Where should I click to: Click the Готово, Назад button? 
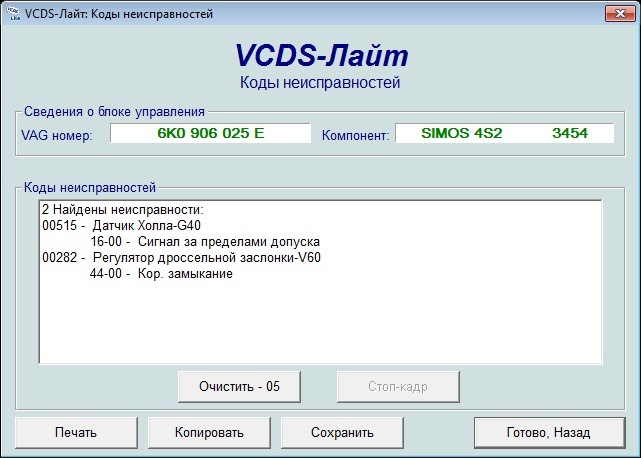tap(550, 433)
